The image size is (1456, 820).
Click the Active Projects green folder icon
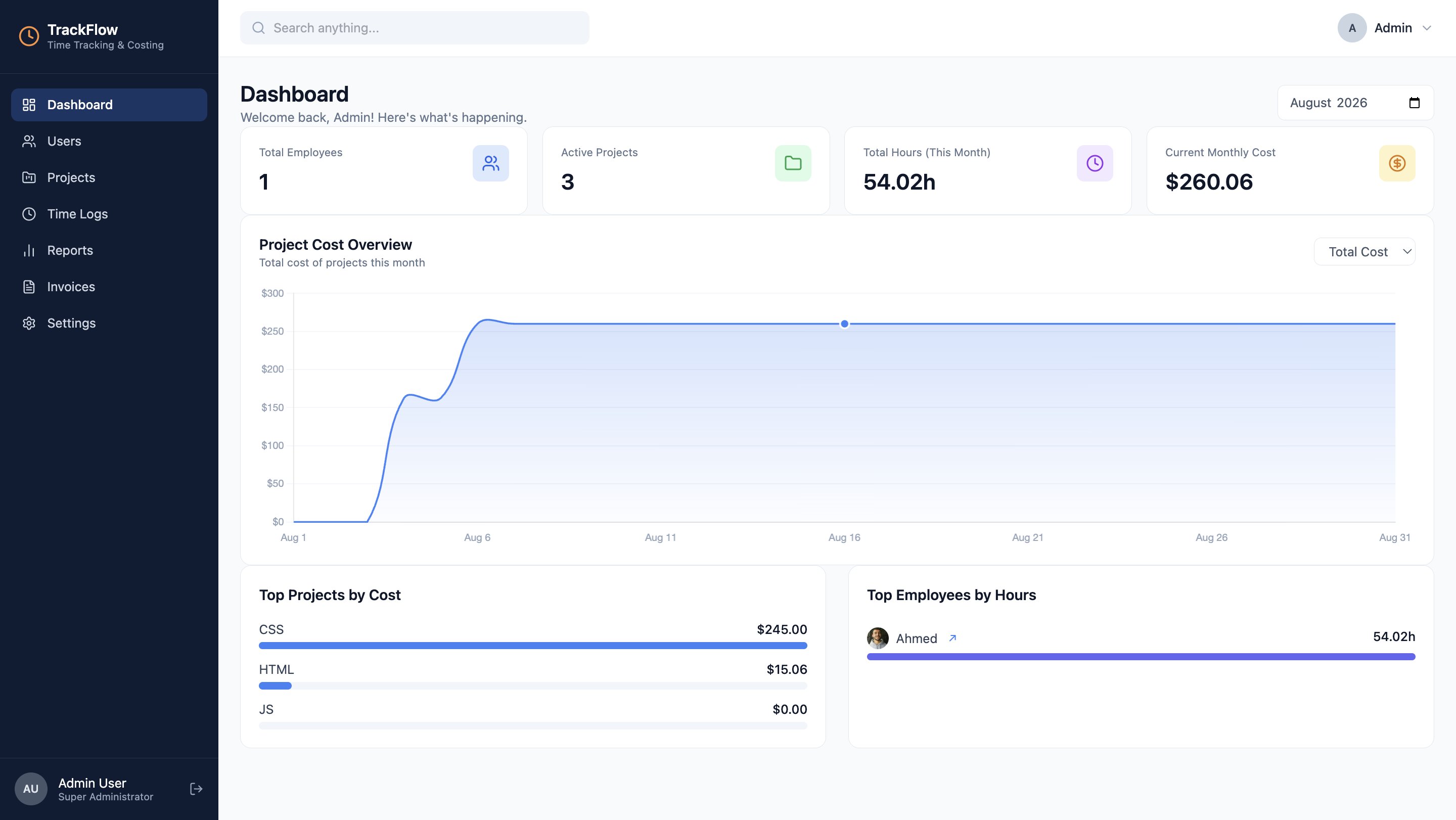point(793,163)
